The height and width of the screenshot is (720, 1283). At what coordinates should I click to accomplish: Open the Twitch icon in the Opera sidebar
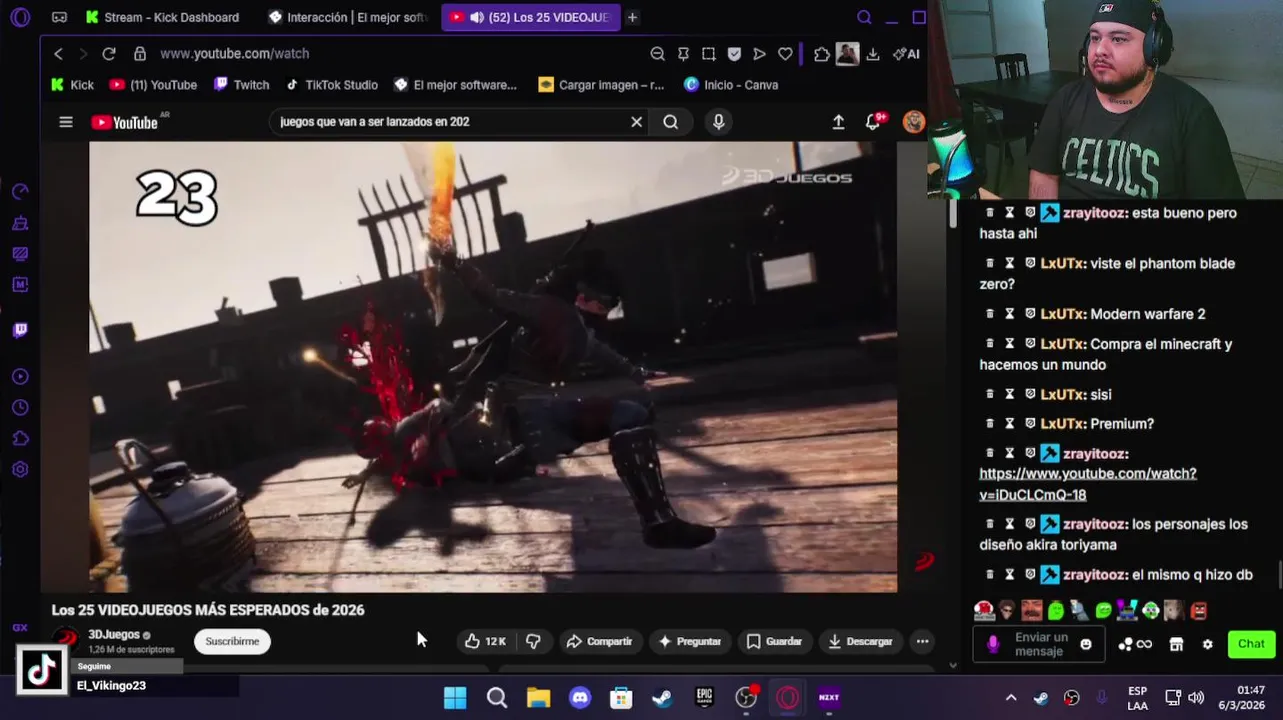coord(20,331)
